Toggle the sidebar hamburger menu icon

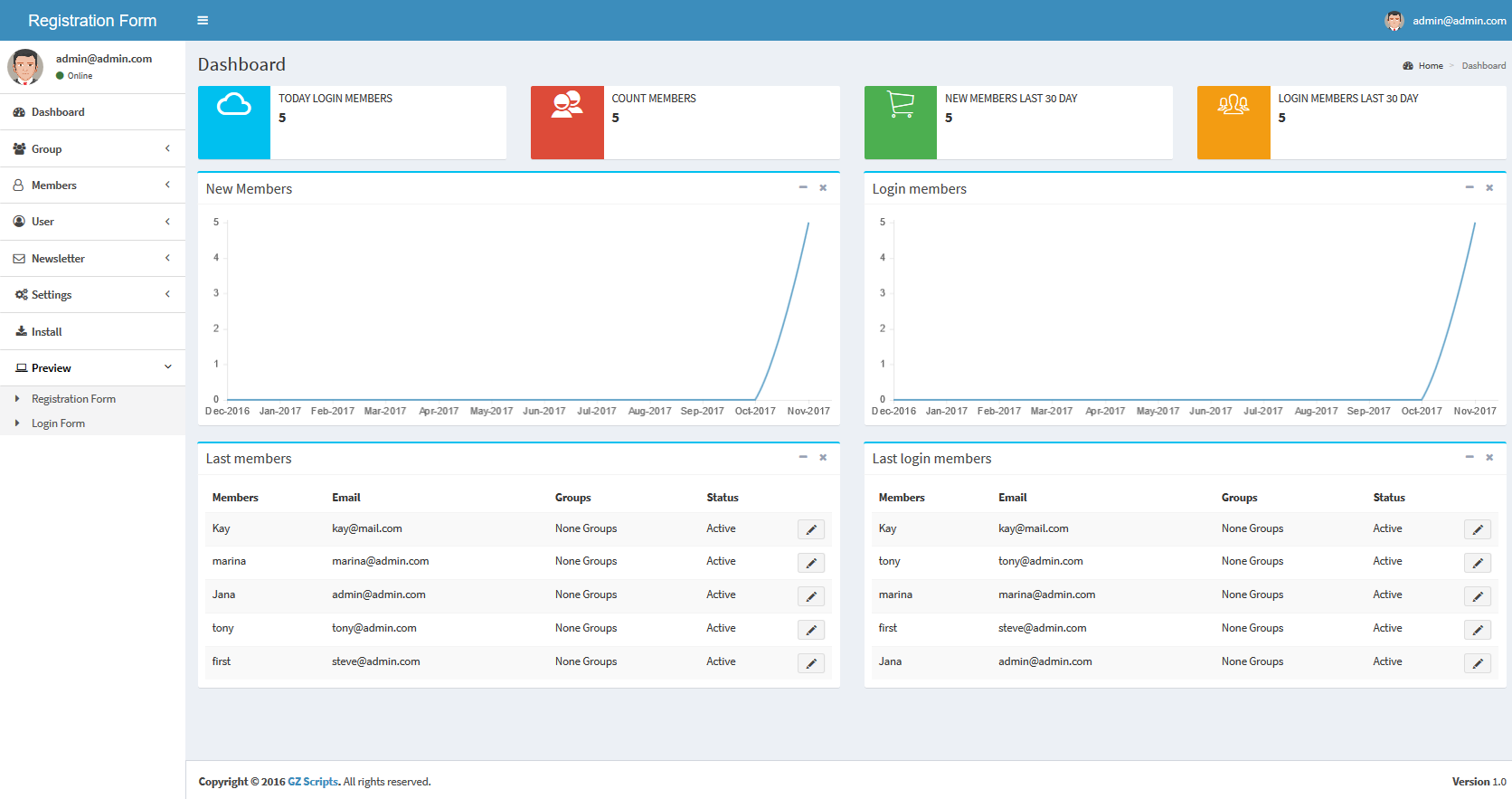(x=203, y=20)
